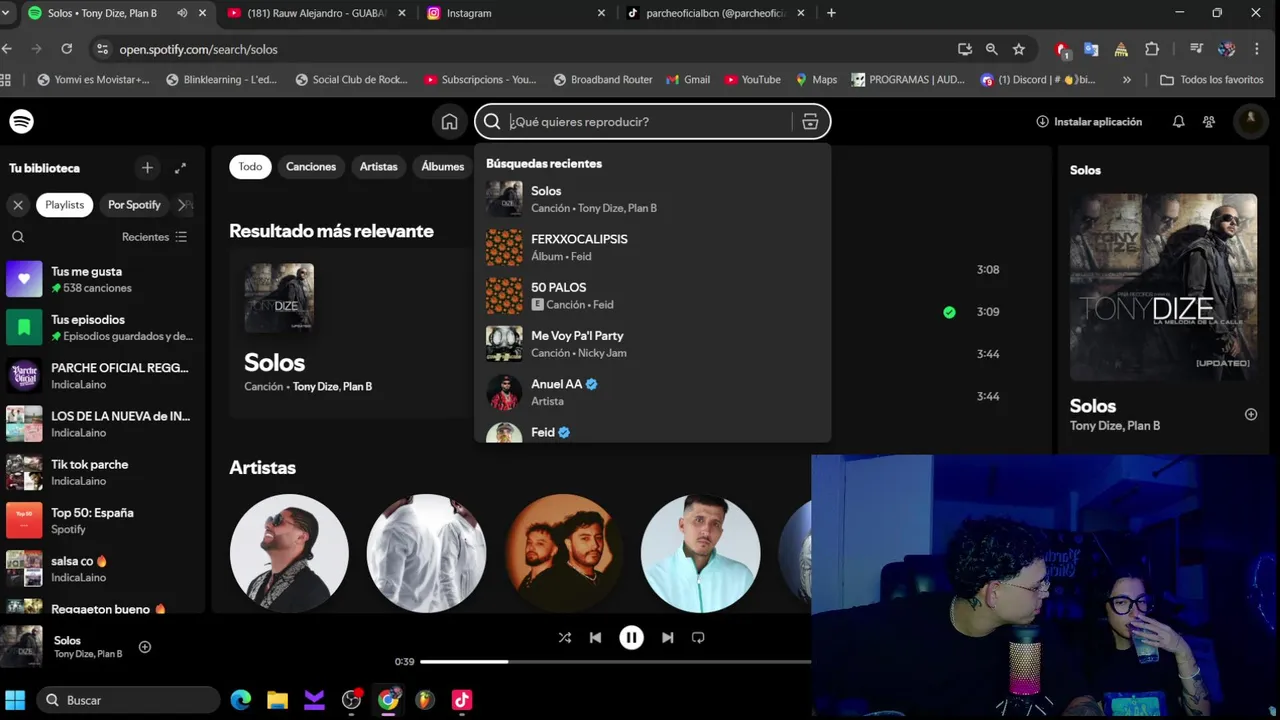Open the salsa co playlist
The width and height of the screenshot is (1280, 720).
[102, 569]
